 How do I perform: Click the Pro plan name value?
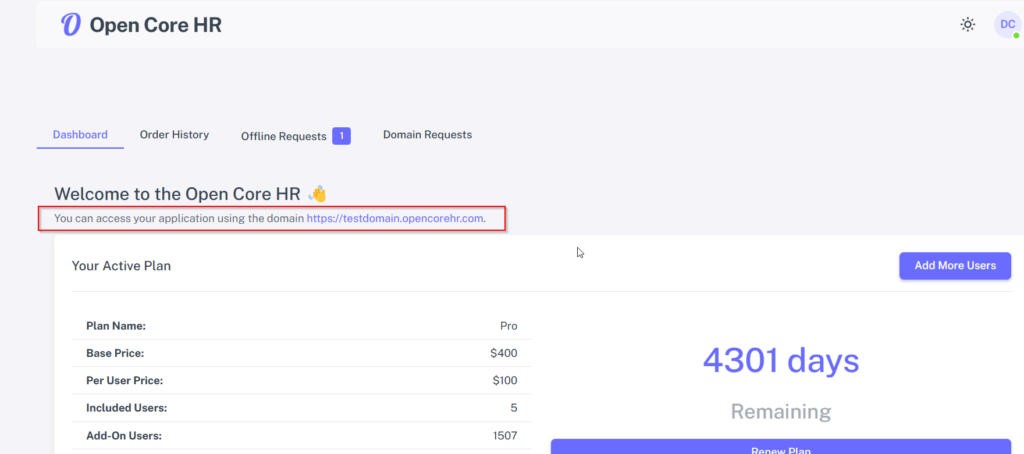pos(509,326)
